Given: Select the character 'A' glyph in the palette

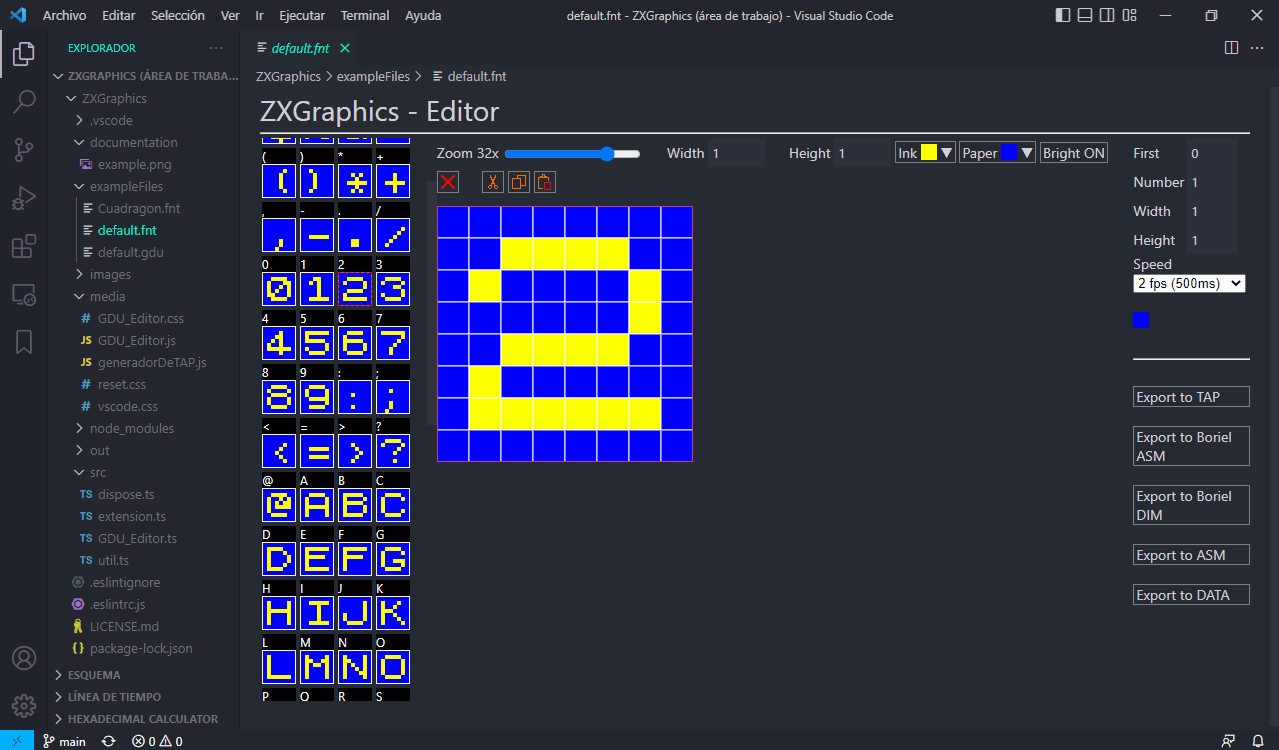Looking at the screenshot, I should click(x=316, y=505).
